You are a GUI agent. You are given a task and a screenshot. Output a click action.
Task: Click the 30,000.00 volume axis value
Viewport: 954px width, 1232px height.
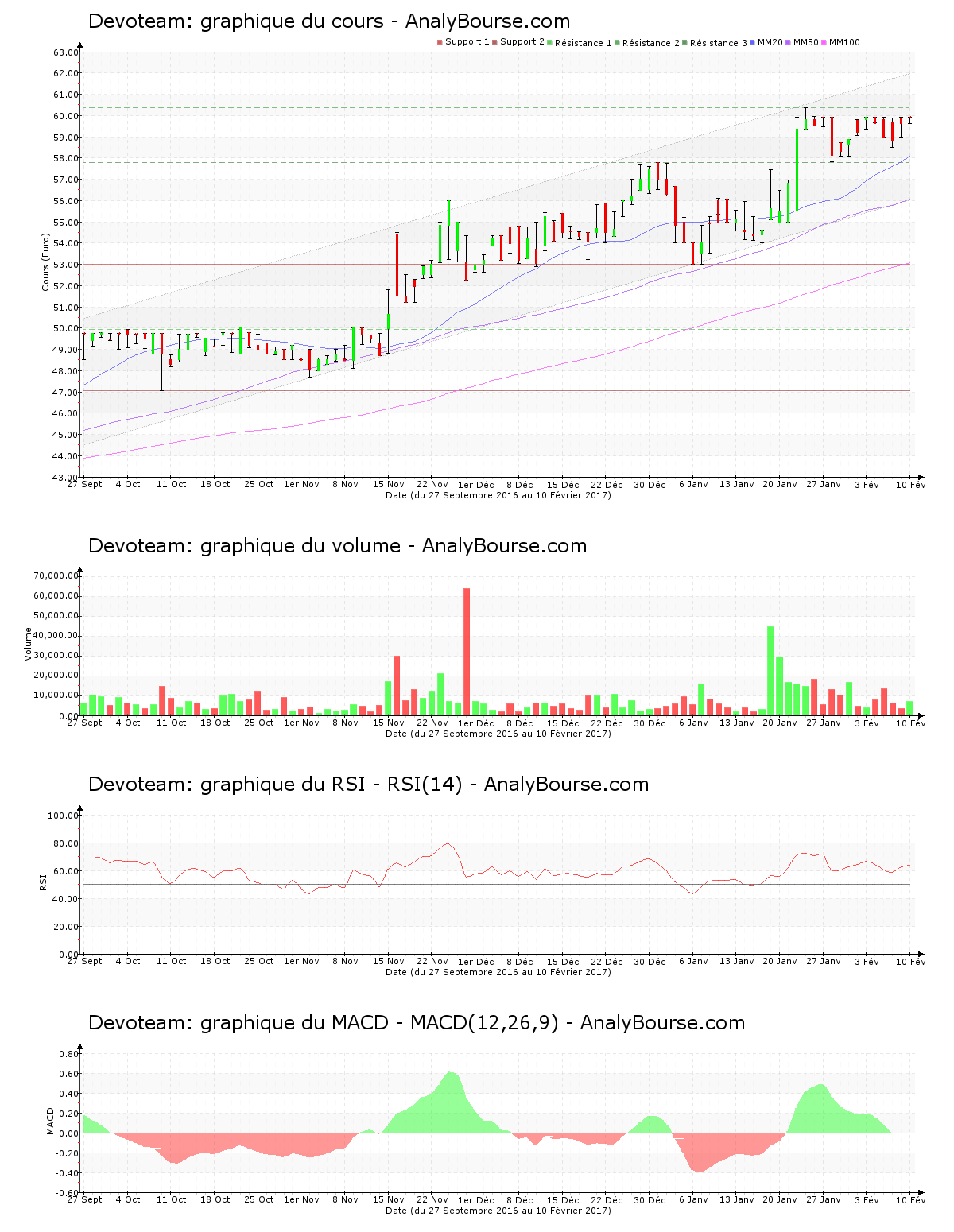(56, 656)
